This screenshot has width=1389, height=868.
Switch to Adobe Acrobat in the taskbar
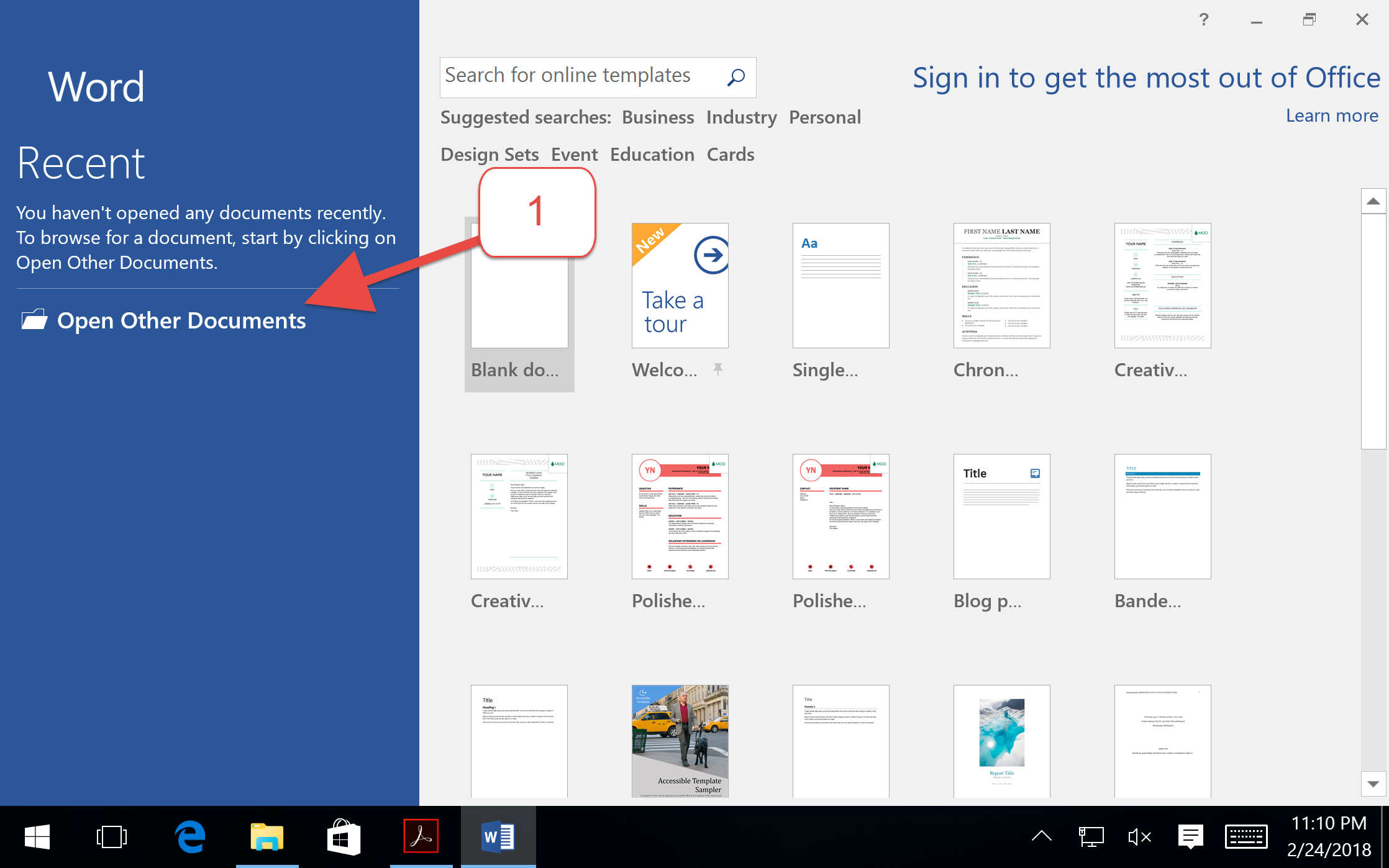coord(421,836)
